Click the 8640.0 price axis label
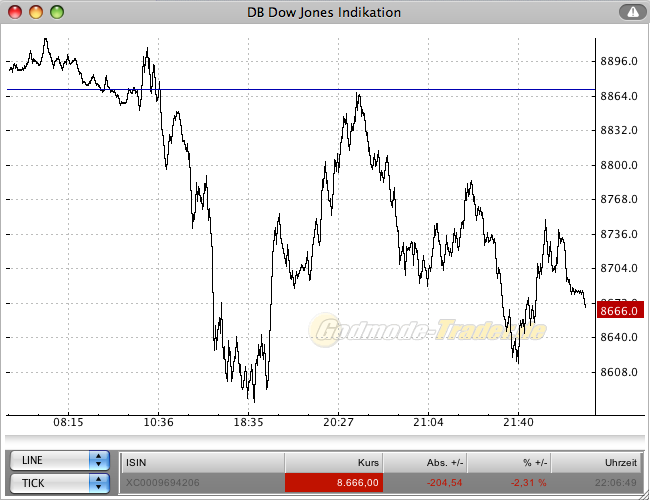This screenshot has width=650, height=500. point(619,337)
